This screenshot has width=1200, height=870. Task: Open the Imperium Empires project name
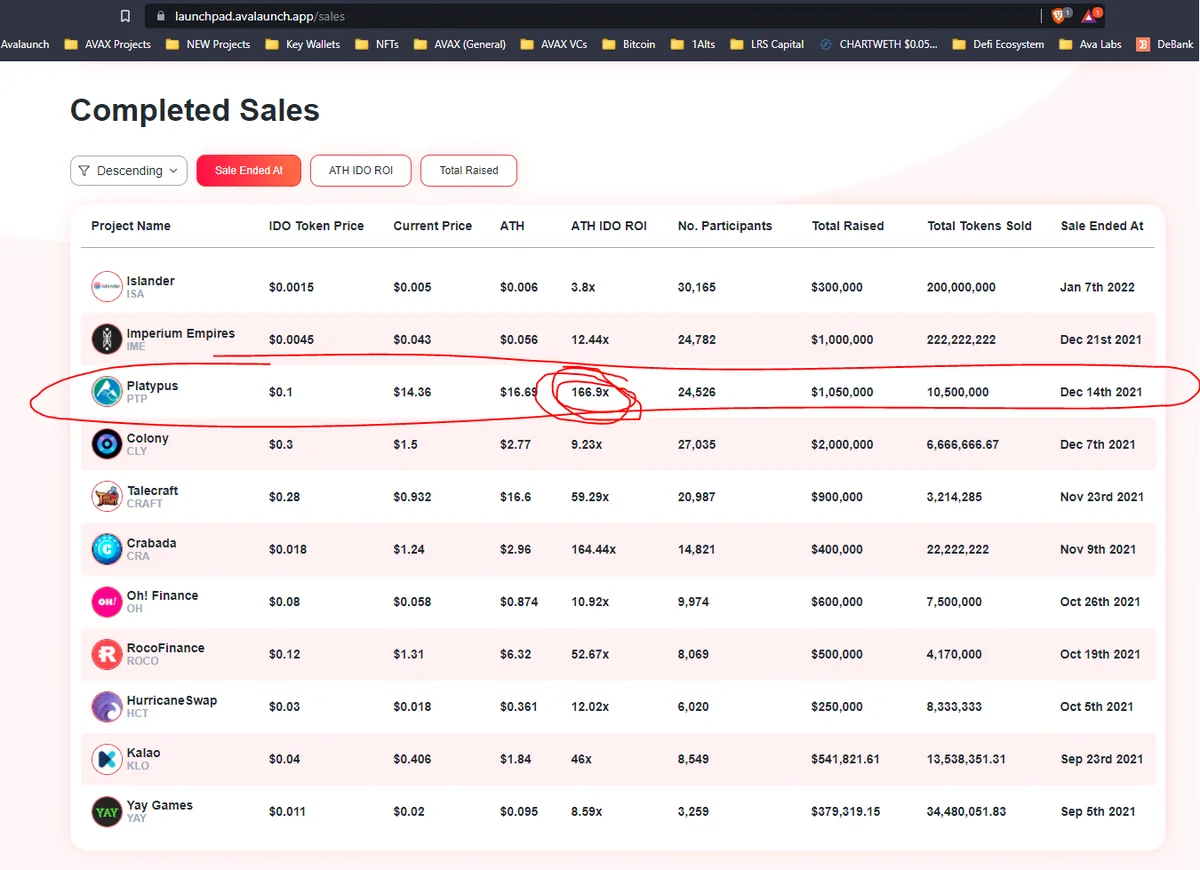click(181, 333)
